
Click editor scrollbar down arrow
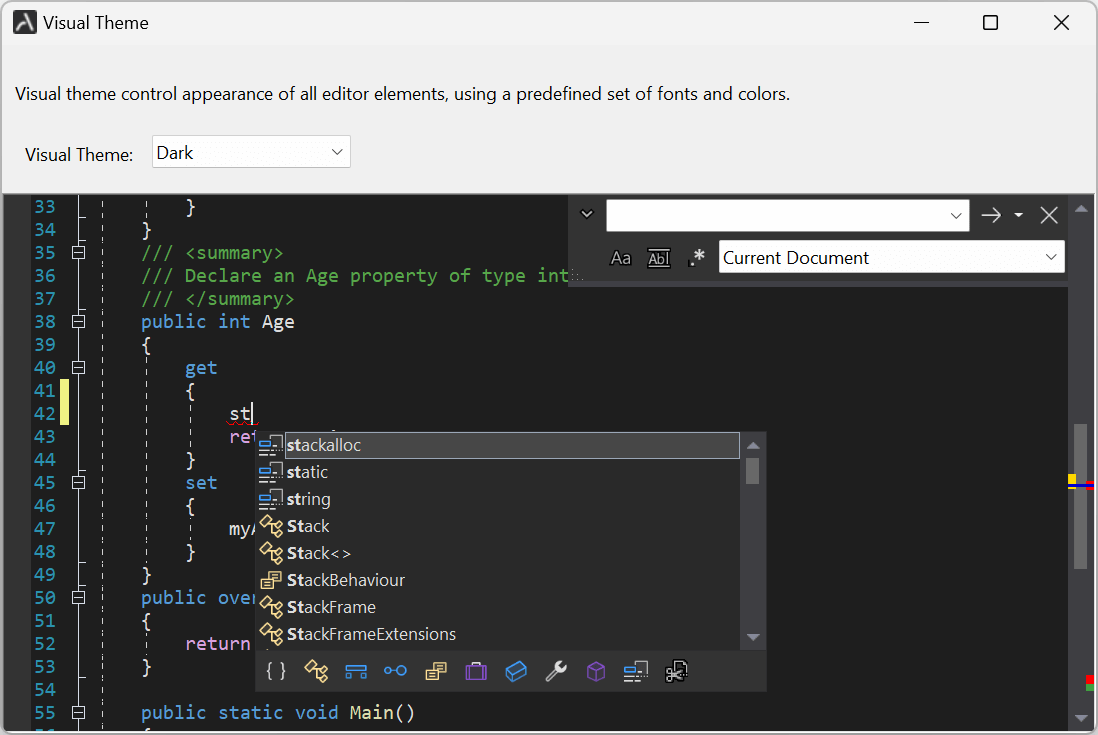pos(1081,719)
